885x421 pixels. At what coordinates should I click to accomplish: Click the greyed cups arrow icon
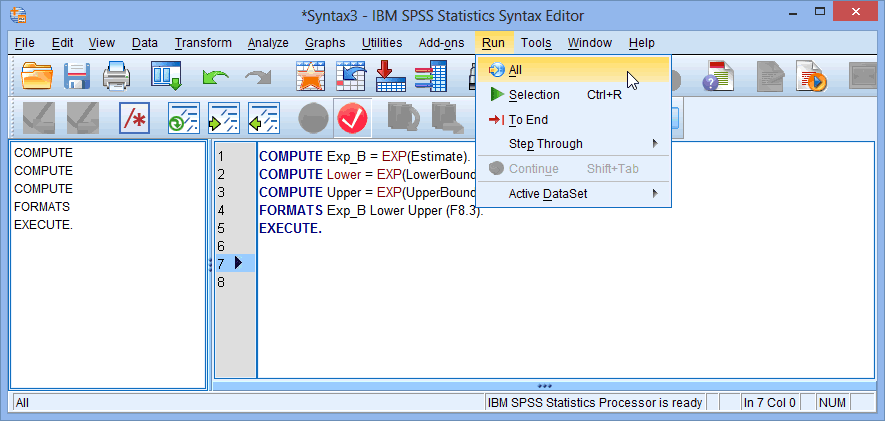pyautogui.click(x=447, y=118)
